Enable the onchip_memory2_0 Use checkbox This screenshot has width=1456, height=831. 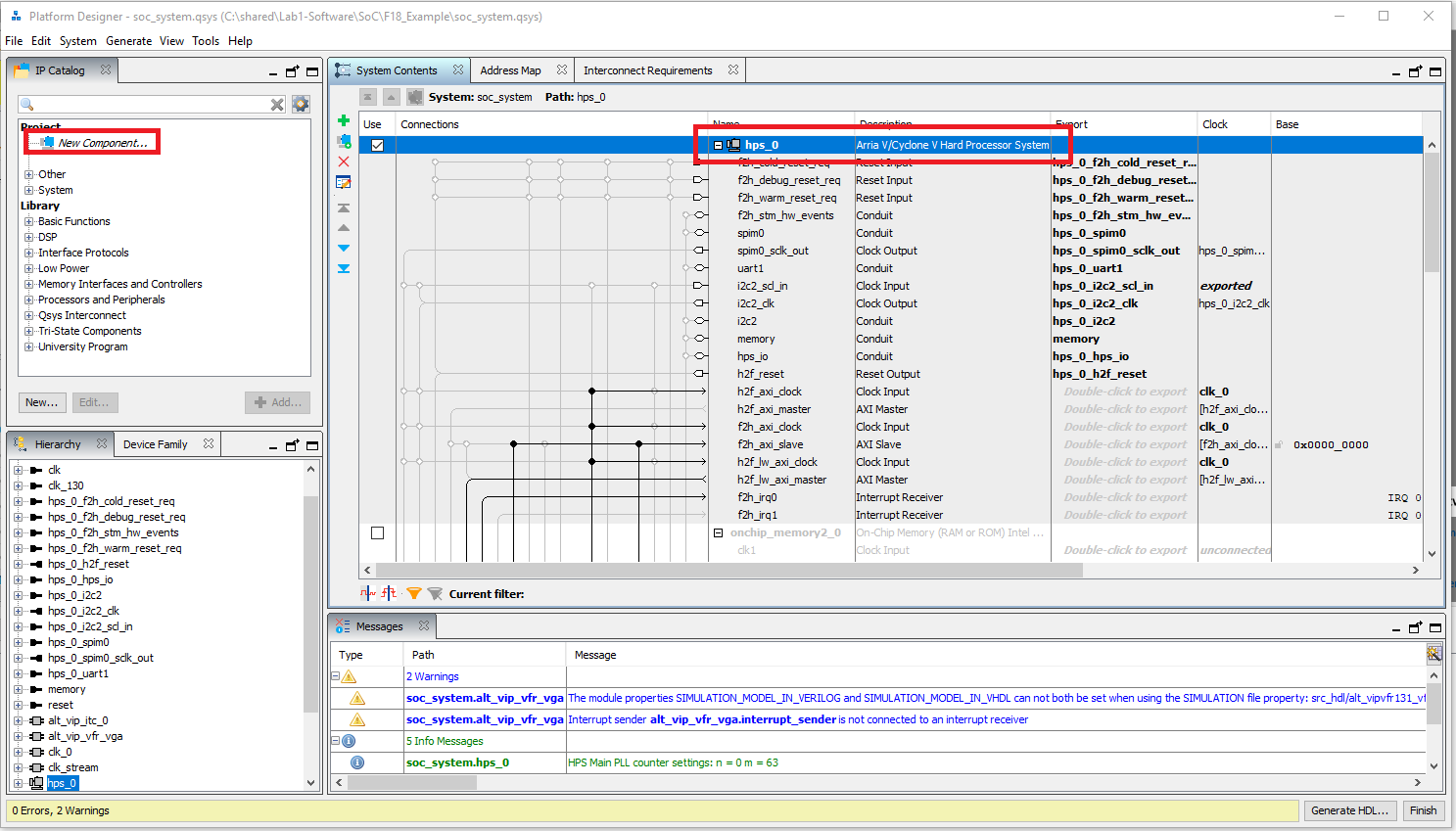(377, 533)
